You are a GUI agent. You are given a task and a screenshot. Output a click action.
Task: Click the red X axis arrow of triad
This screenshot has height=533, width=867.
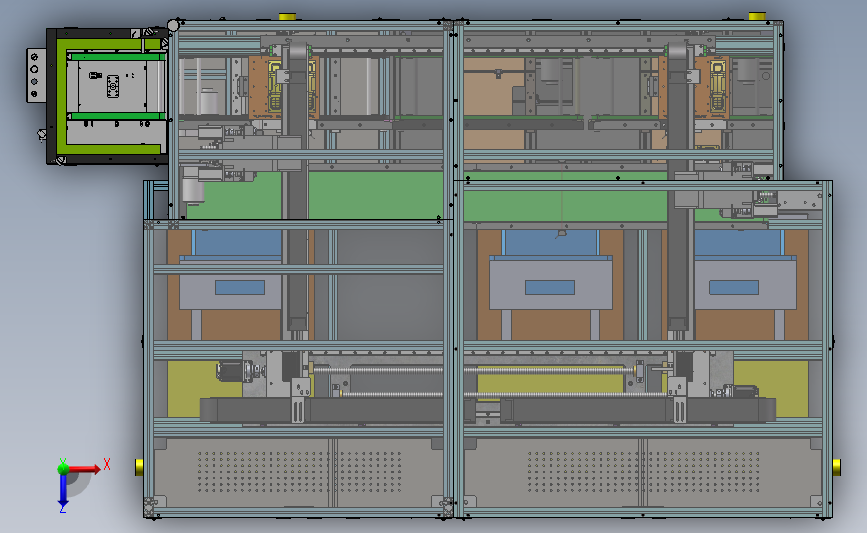85,469
